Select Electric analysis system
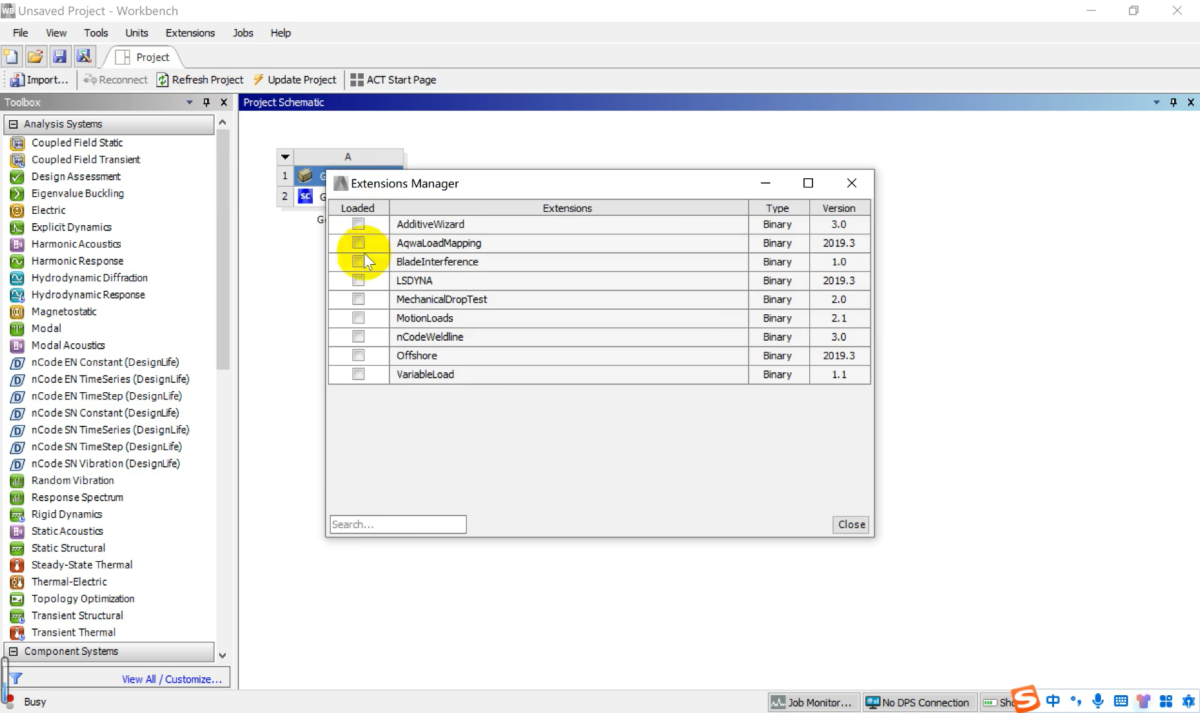 click(x=48, y=210)
